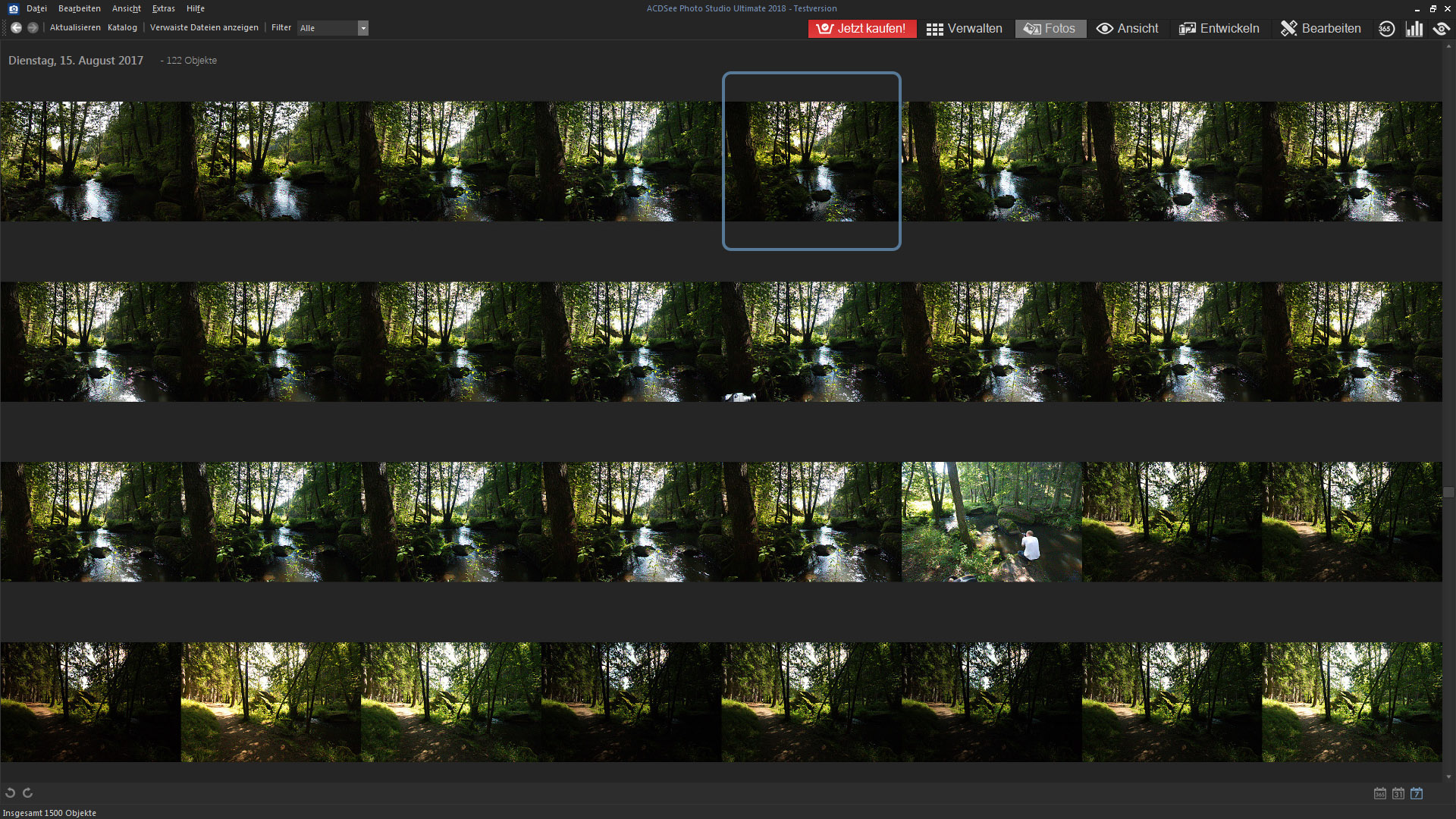1456x819 pixels.
Task: Switch to Entwickeln mode
Action: [1219, 29]
